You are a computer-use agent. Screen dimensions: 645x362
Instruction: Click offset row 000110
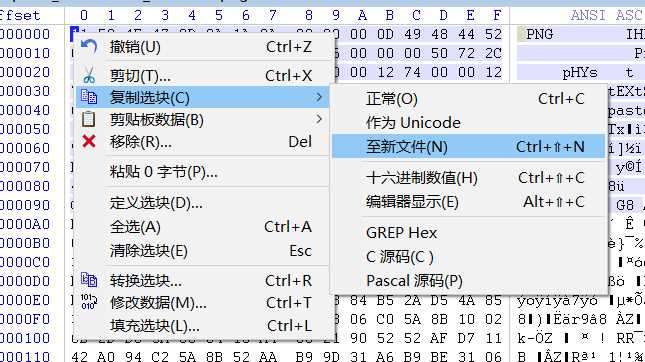click(25, 357)
